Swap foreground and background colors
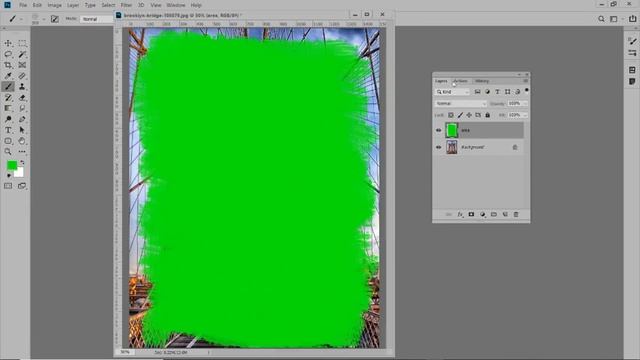The height and width of the screenshot is (360, 640). (x=22, y=162)
